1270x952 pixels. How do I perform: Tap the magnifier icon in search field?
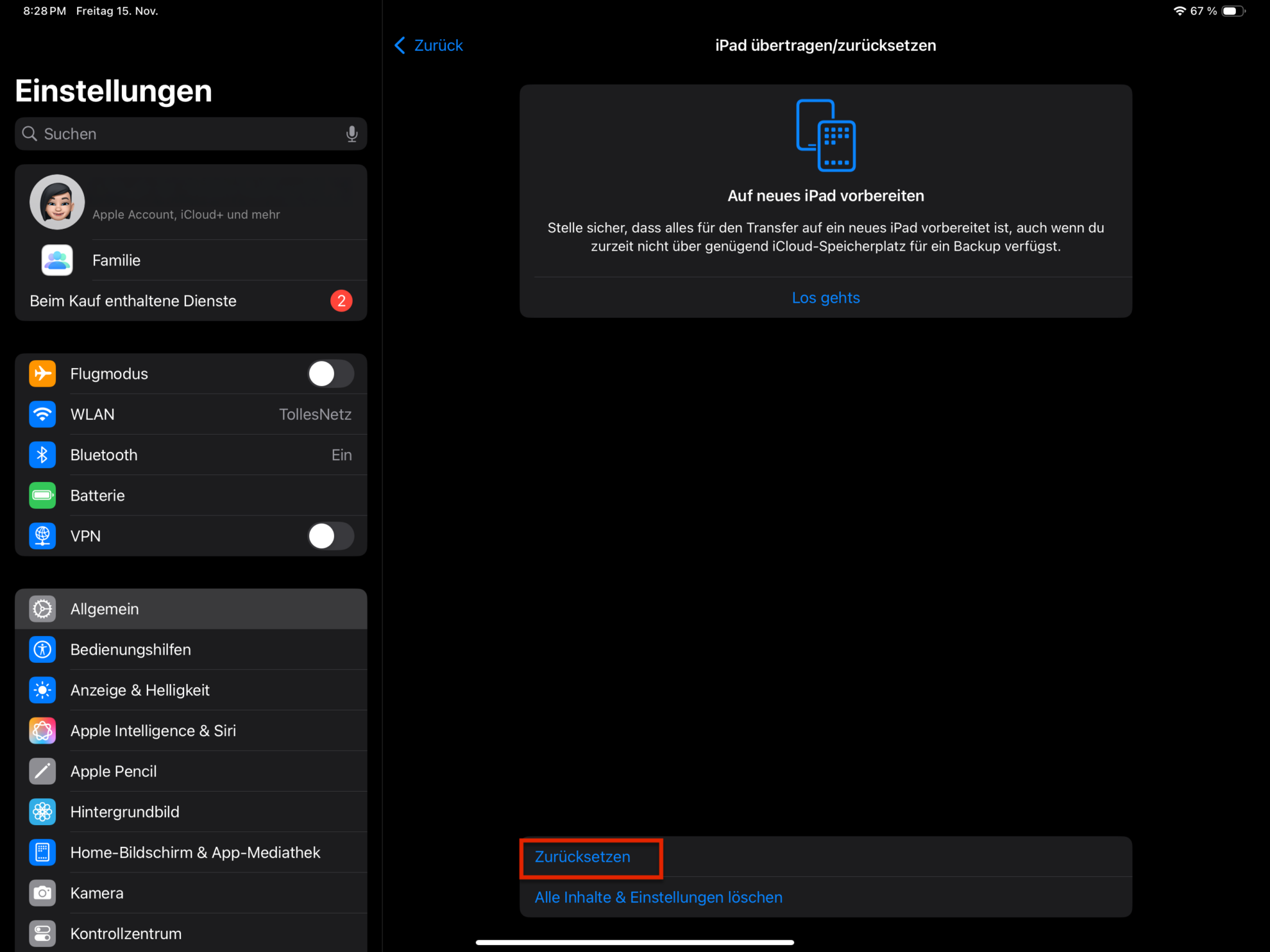30,133
